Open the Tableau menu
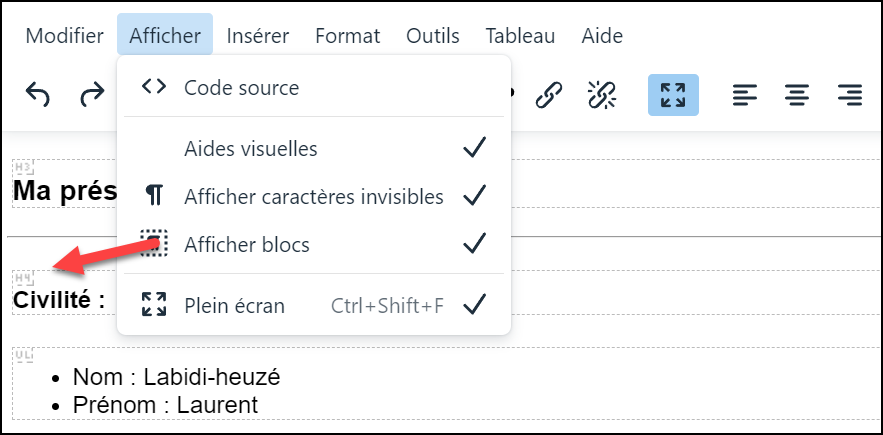883x435 pixels. point(520,36)
